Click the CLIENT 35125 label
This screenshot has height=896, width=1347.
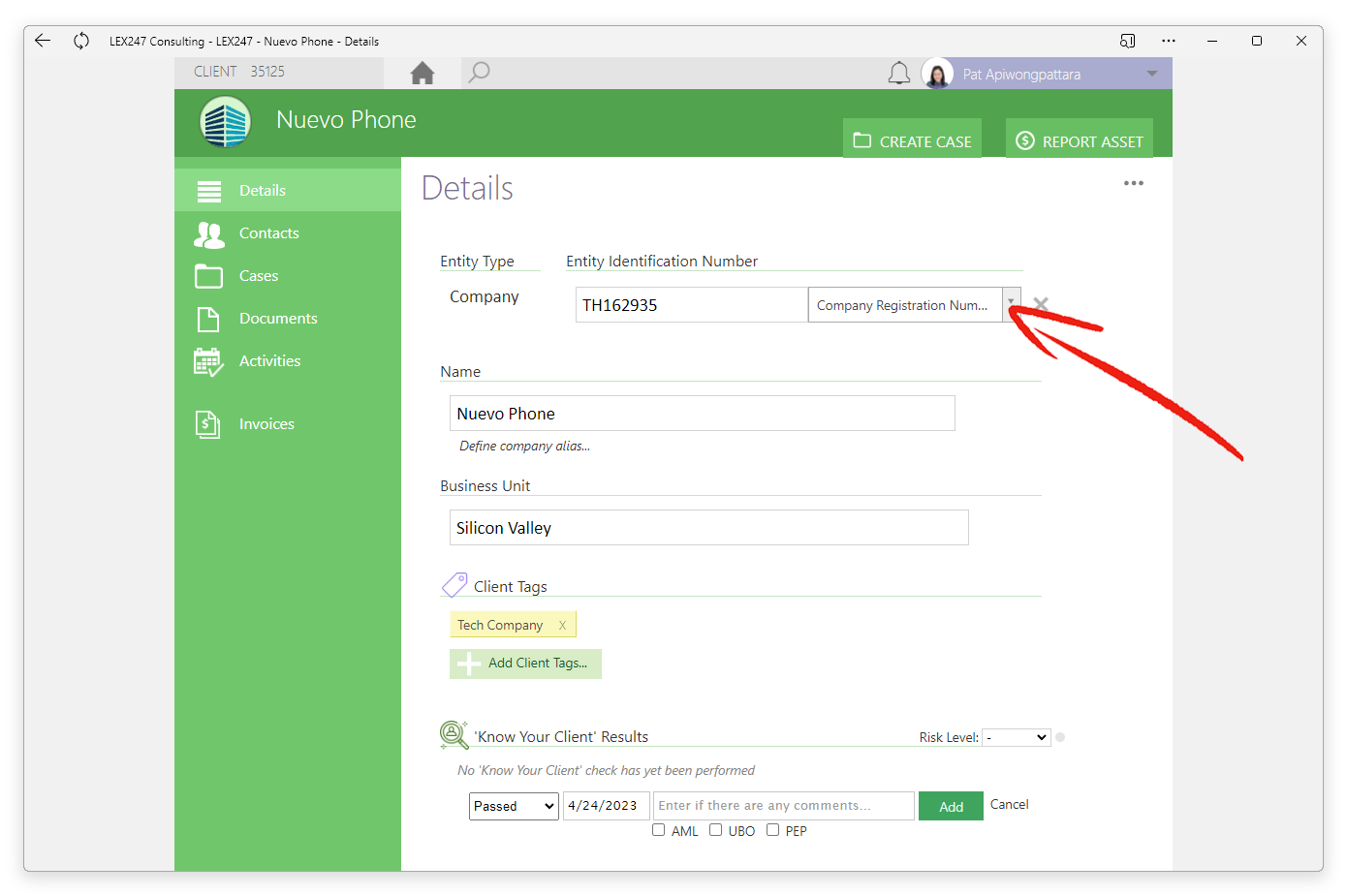[239, 72]
